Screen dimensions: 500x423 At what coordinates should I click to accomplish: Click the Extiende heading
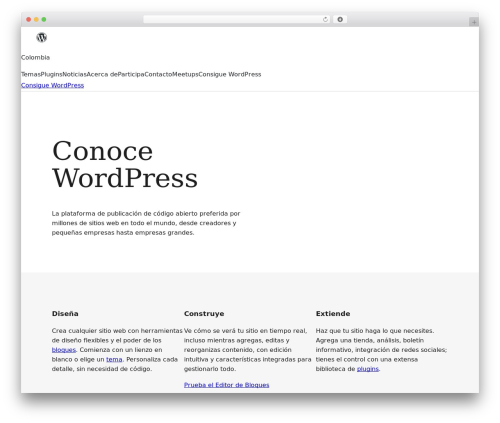(x=333, y=314)
